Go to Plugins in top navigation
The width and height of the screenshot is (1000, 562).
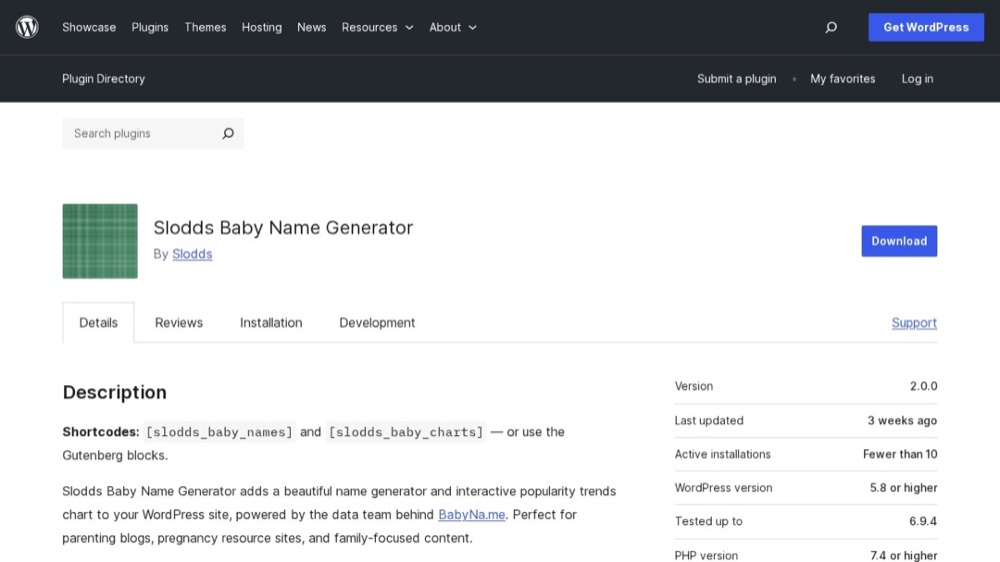click(150, 27)
